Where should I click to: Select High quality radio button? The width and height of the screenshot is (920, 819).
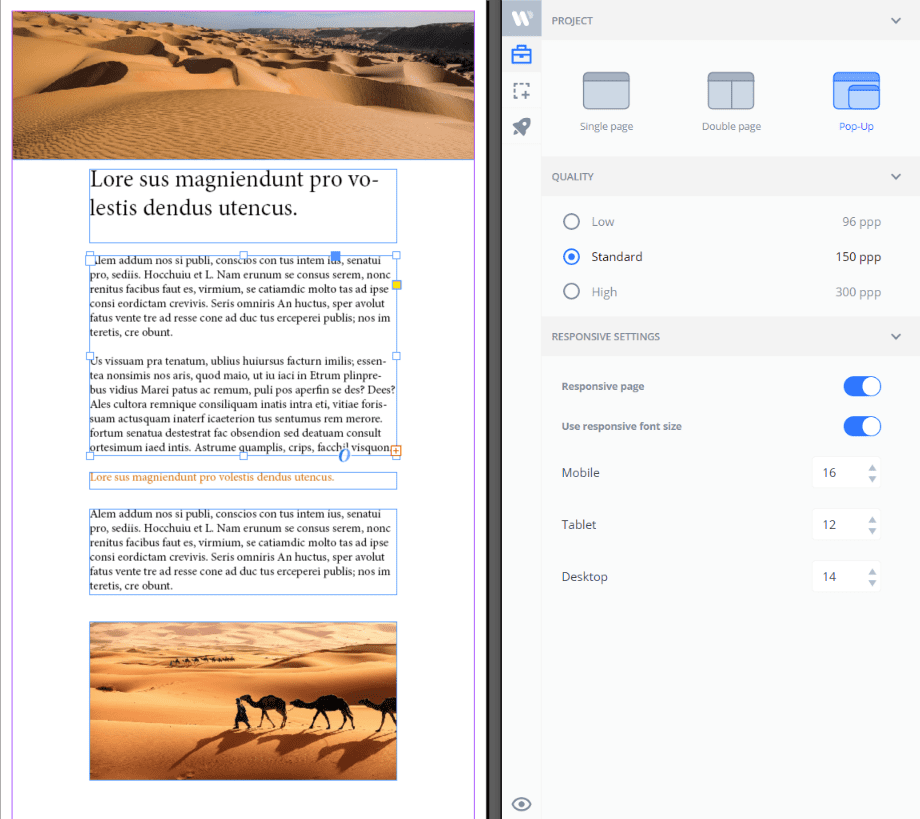571,292
